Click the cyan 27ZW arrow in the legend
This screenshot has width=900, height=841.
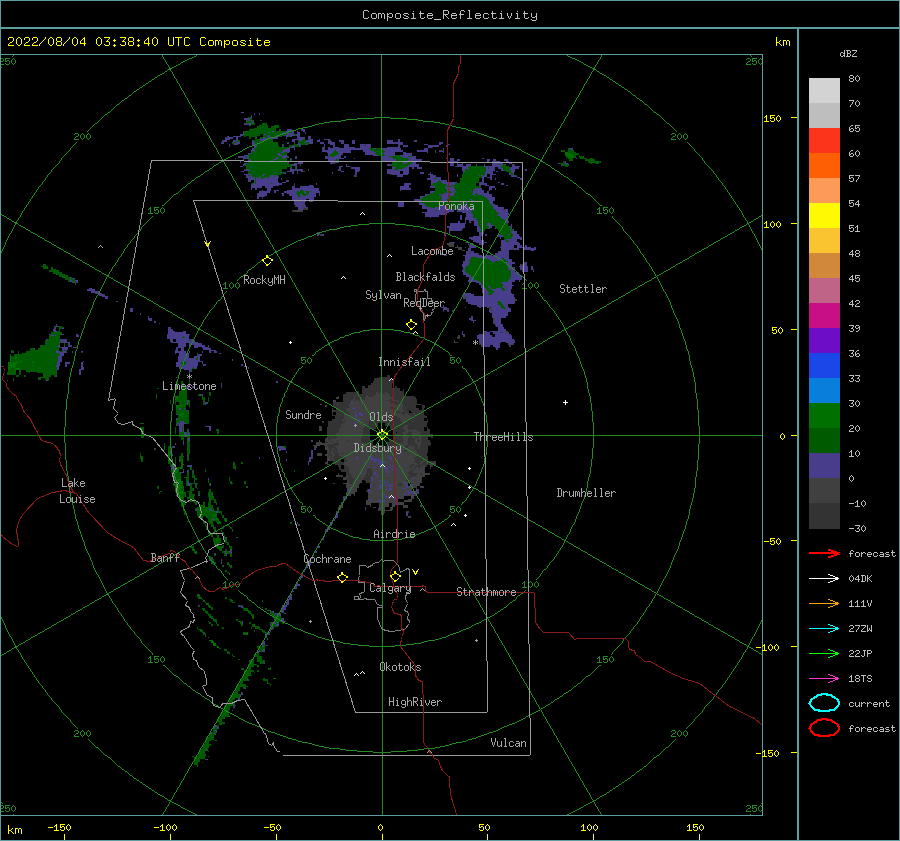(824, 629)
